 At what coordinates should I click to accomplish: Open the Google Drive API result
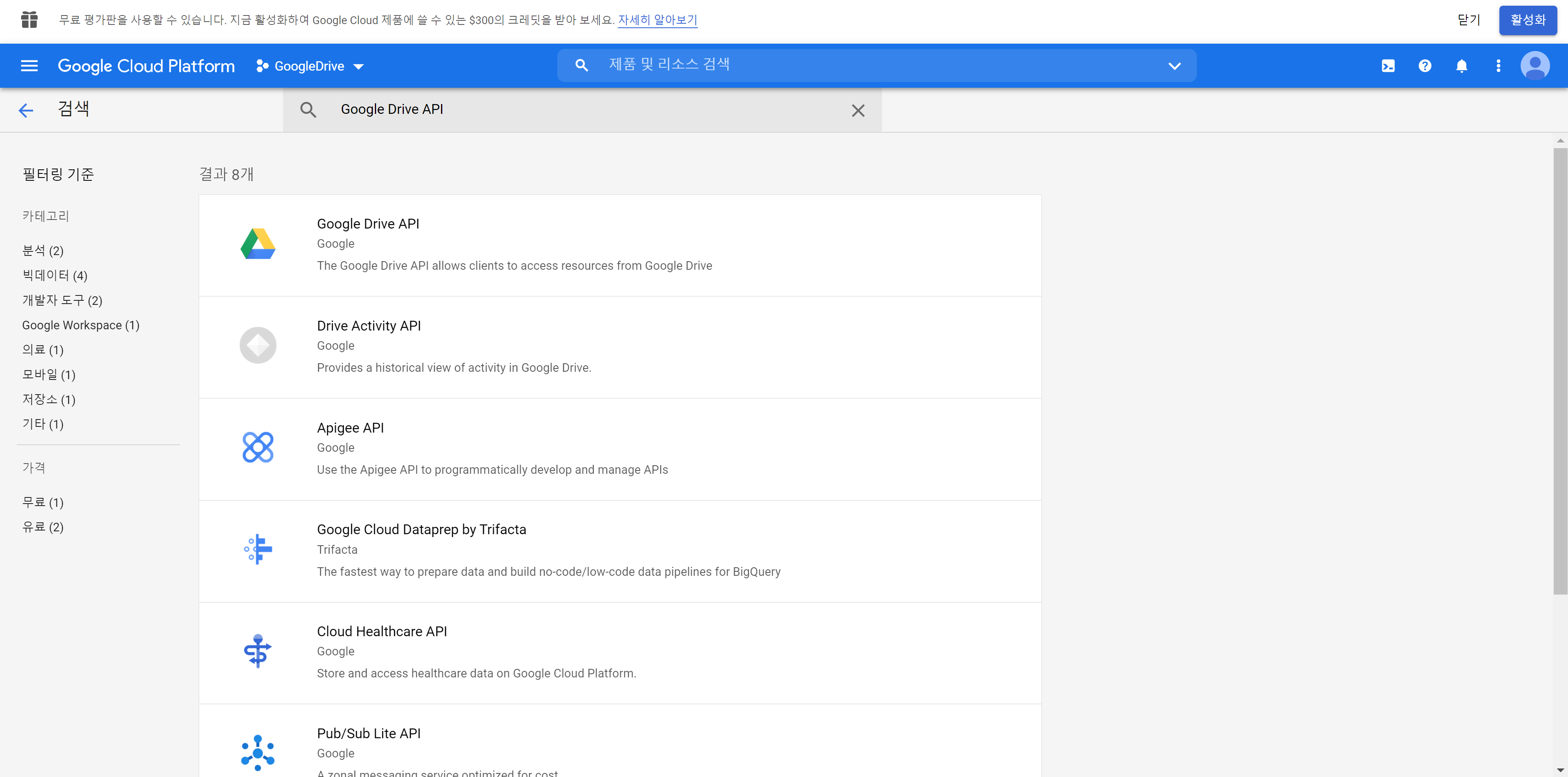[x=367, y=224]
